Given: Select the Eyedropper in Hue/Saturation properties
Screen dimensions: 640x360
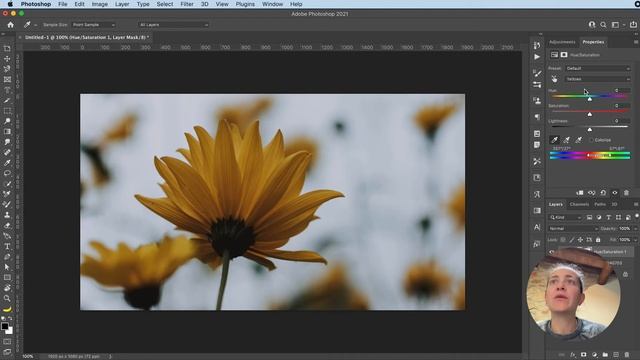Looking at the screenshot, I should coord(554,140).
